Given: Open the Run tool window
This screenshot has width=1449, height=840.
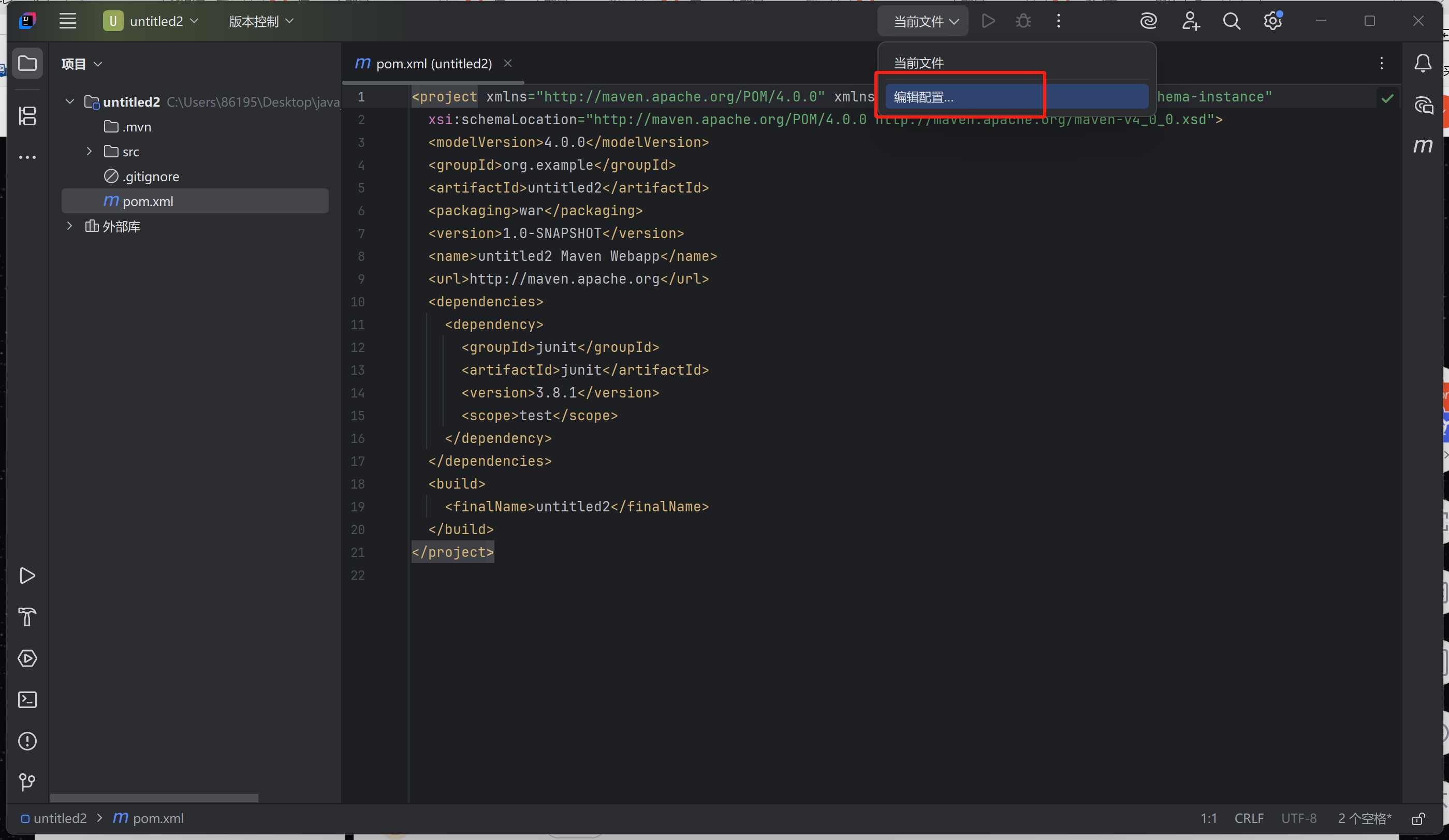Looking at the screenshot, I should point(27,576).
